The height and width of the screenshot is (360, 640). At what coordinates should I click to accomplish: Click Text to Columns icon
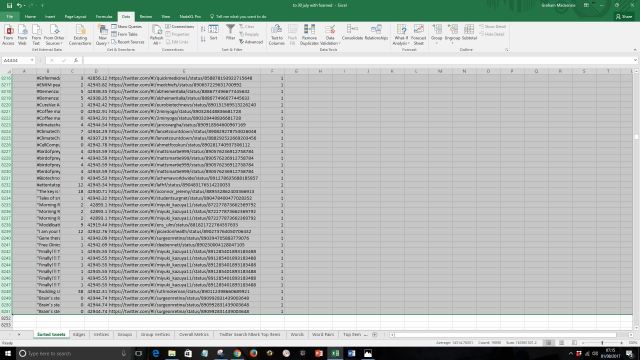click(x=276, y=34)
